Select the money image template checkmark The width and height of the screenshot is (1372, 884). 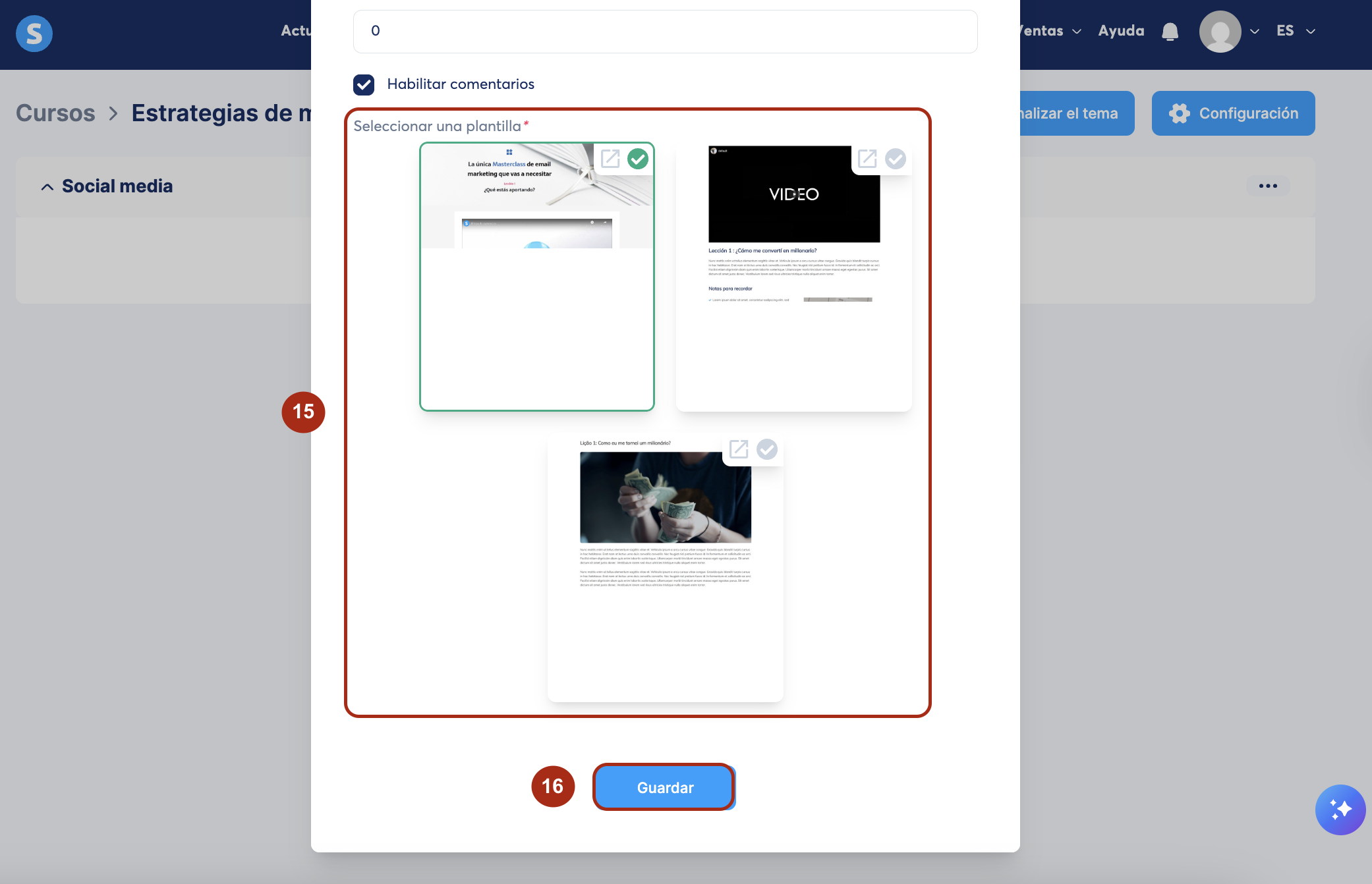coord(766,449)
